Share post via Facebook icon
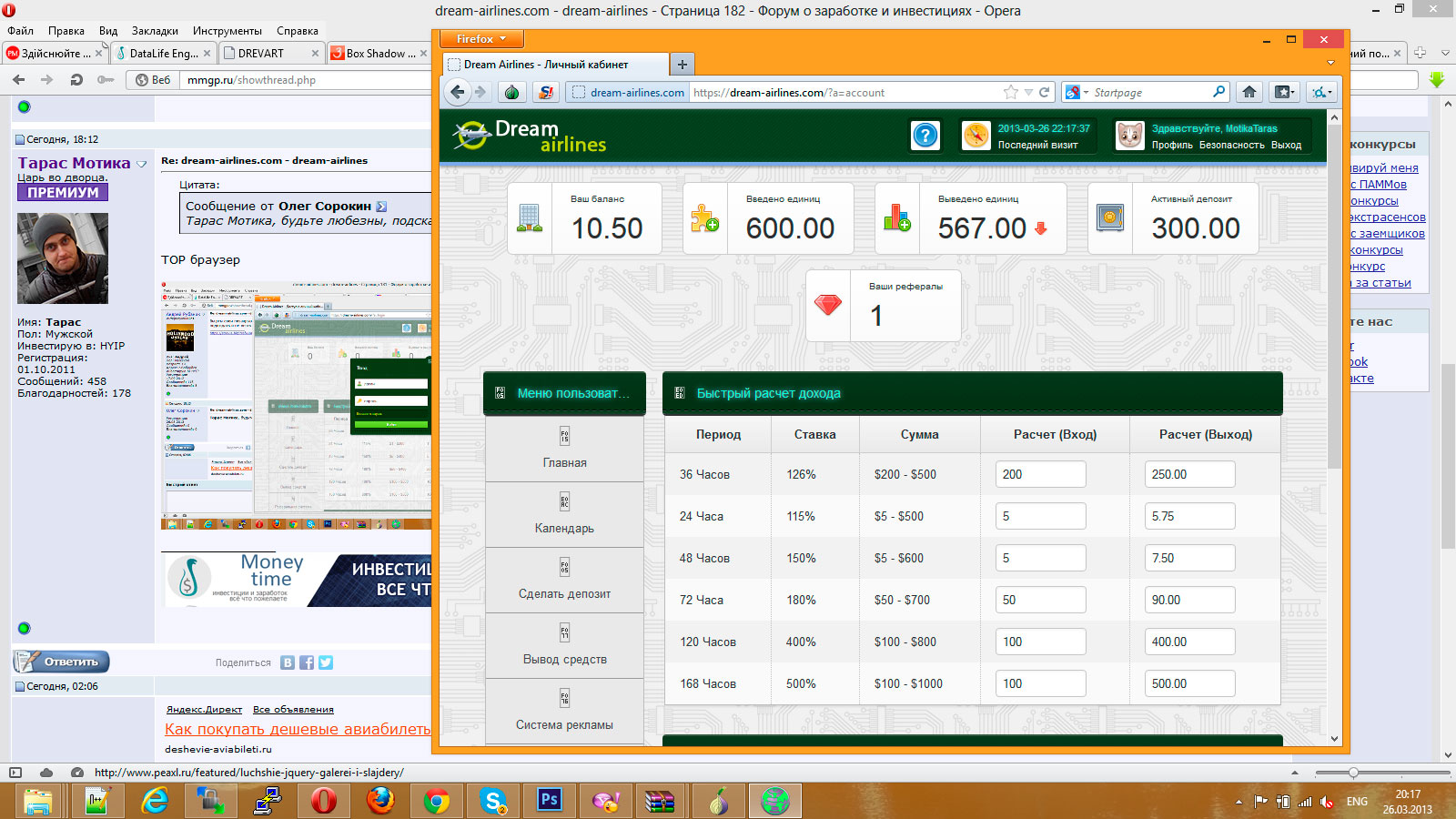 click(307, 662)
